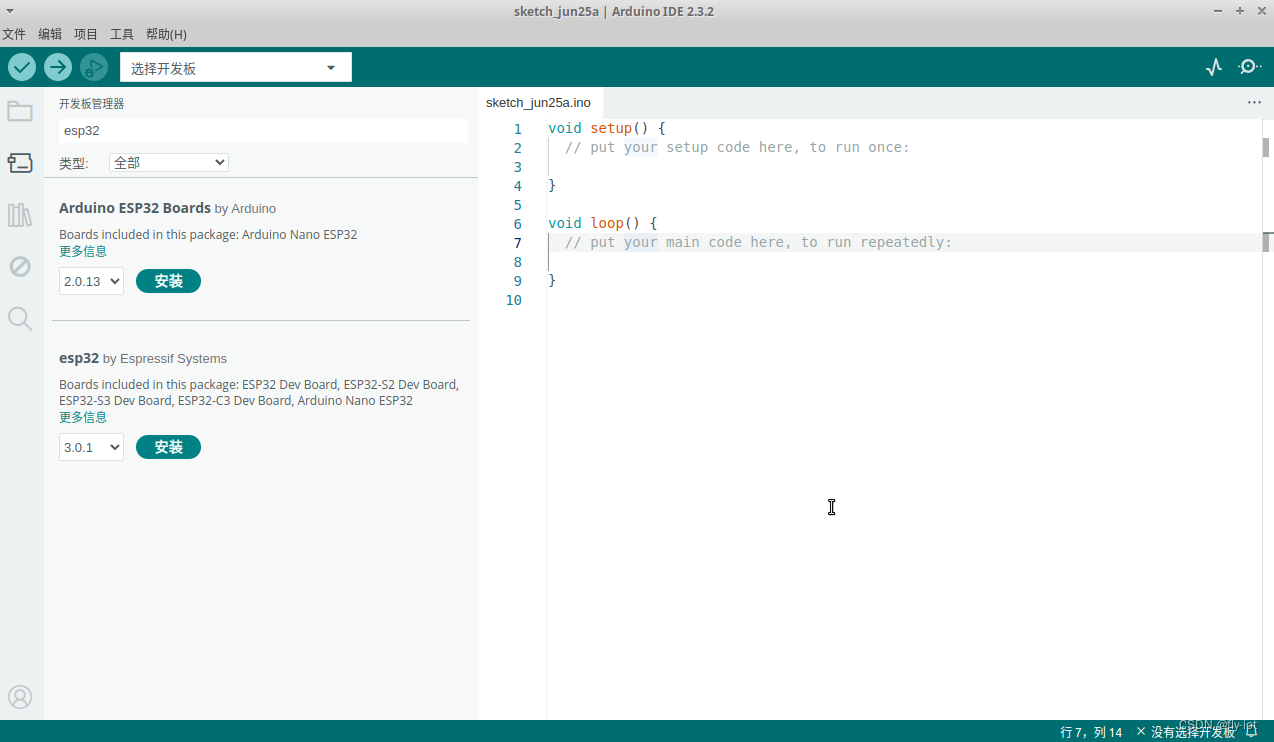Click the esp32 by Espressif Systems title
The height and width of the screenshot is (742, 1274).
[143, 358]
